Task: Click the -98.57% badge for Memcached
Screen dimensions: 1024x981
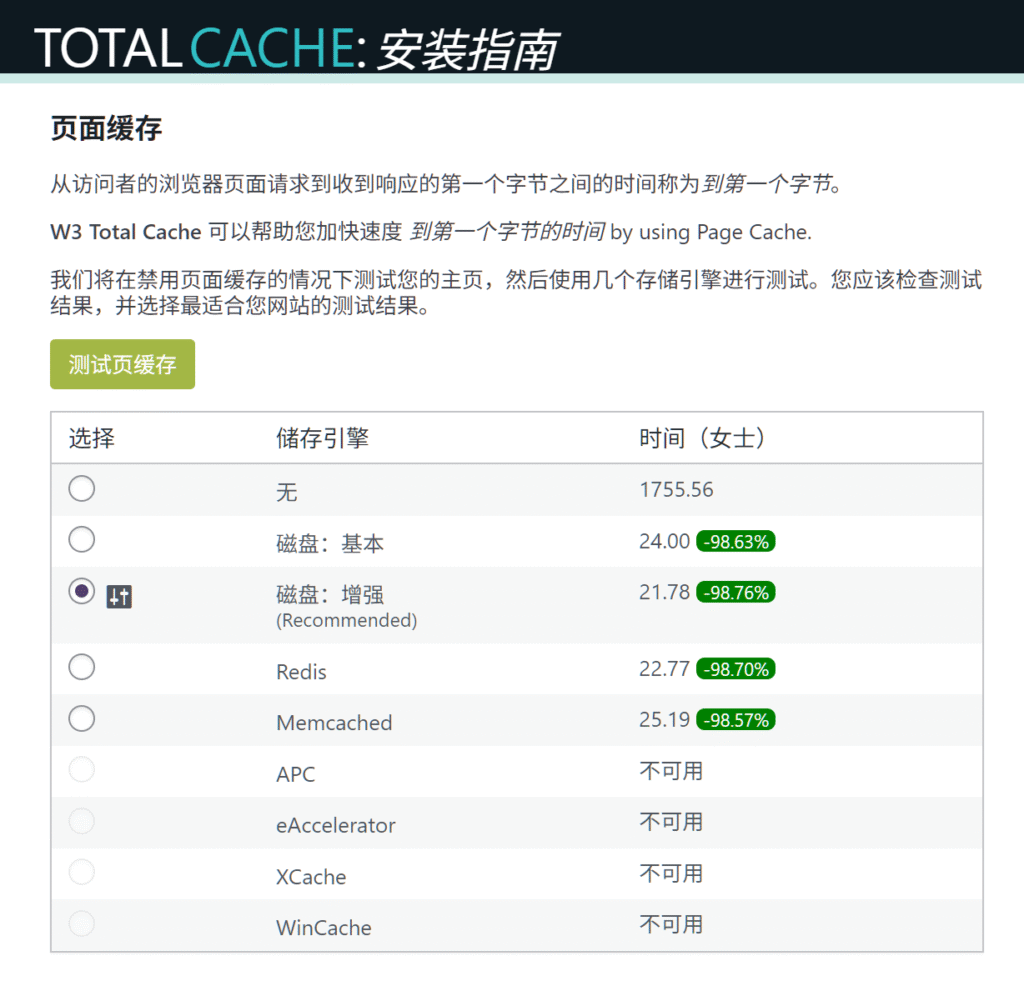Action: [x=736, y=720]
